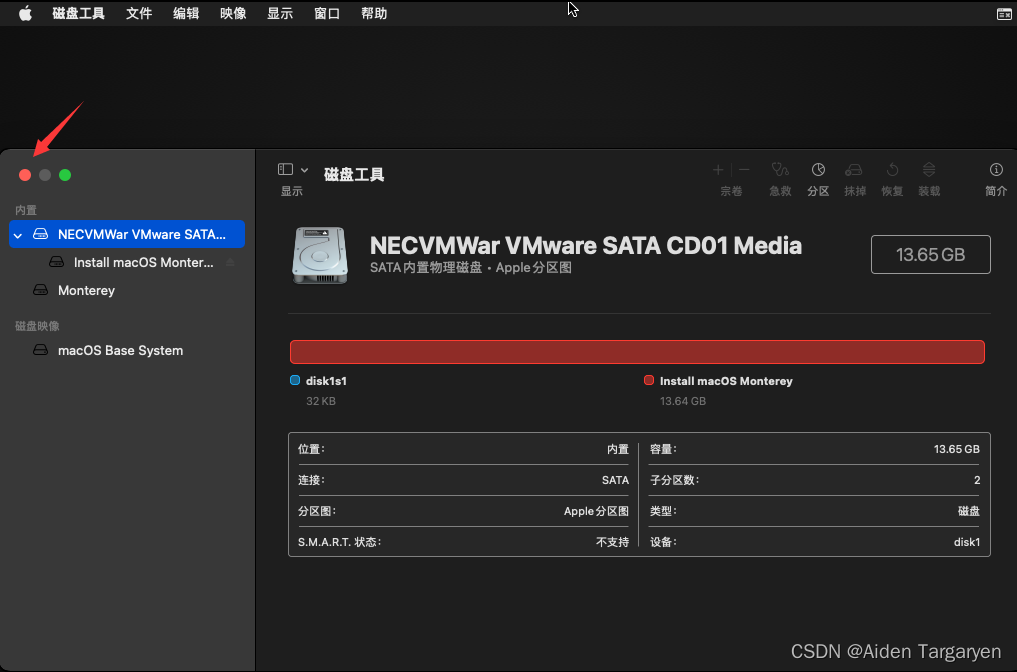Click the green full-screen window button
This screenshot has height=672, width=1017.
point(65,175)
